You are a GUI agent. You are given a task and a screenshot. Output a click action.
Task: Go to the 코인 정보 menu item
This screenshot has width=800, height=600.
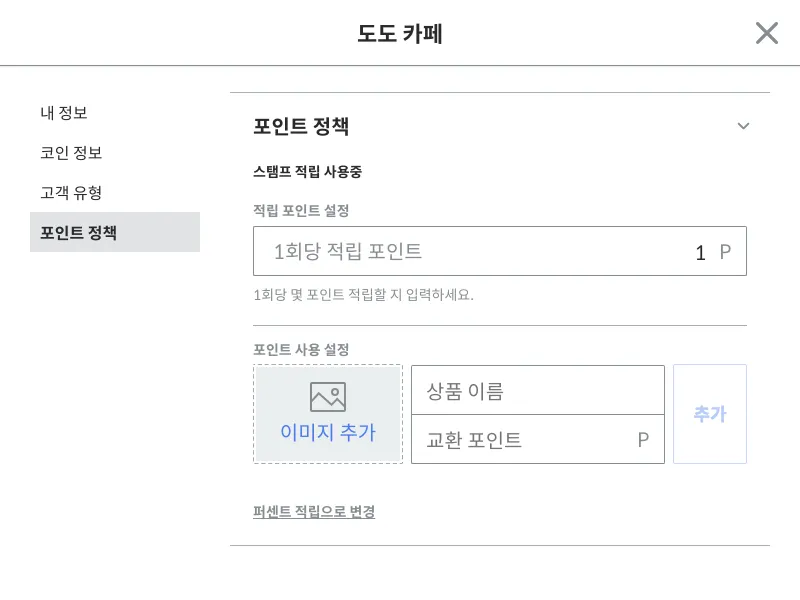tap(71, 153)
